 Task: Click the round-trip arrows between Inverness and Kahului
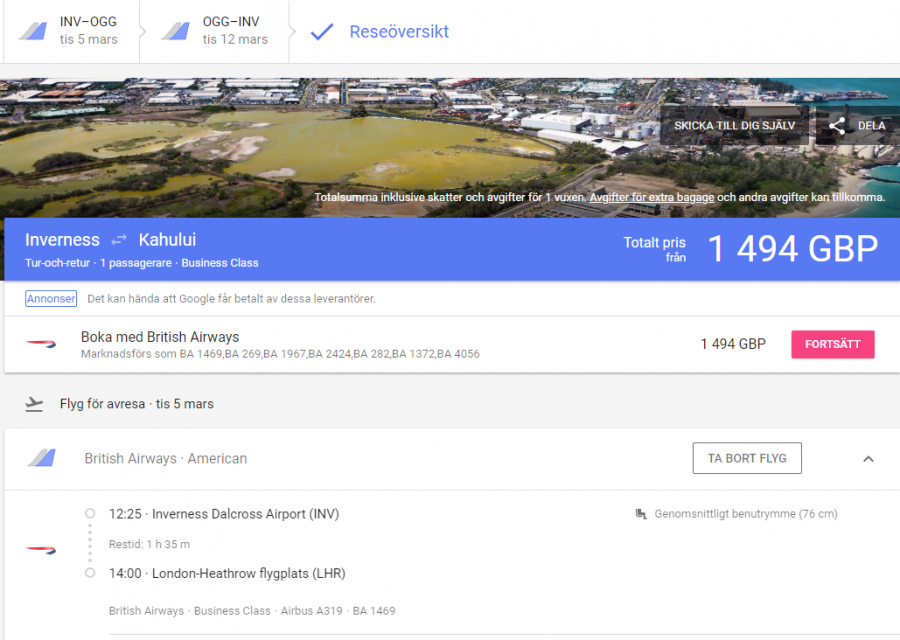pos(119,240)
